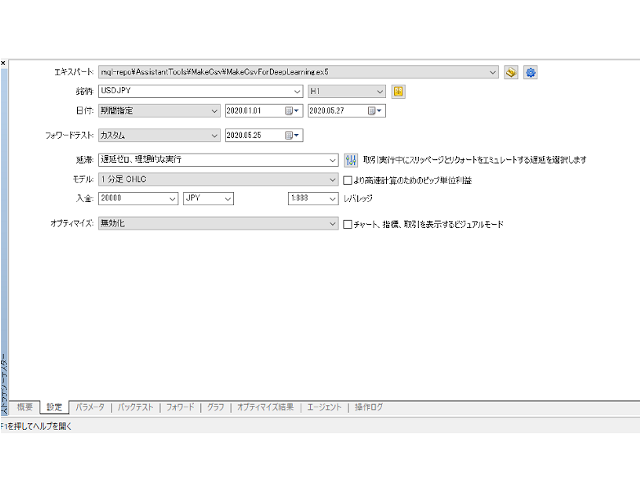Open the optimization 無効化 dropdown

click(218, 223)
